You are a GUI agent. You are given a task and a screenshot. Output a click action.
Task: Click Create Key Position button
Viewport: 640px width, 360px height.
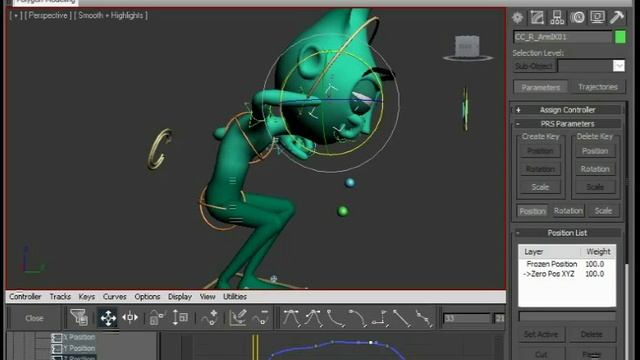pos(540,151)
